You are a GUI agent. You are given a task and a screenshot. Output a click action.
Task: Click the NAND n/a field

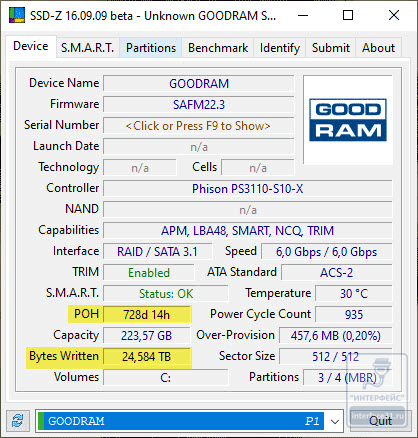[x=247, y=210]
